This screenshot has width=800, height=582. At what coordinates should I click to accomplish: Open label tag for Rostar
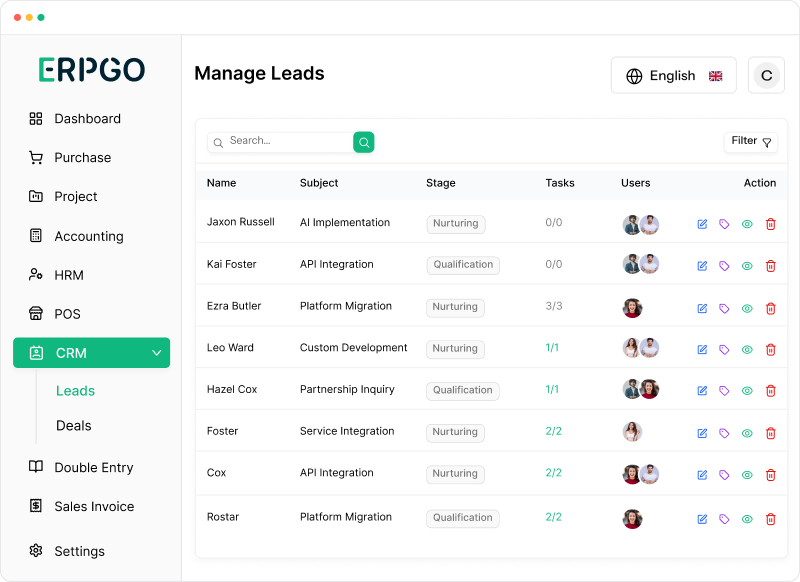724,519
